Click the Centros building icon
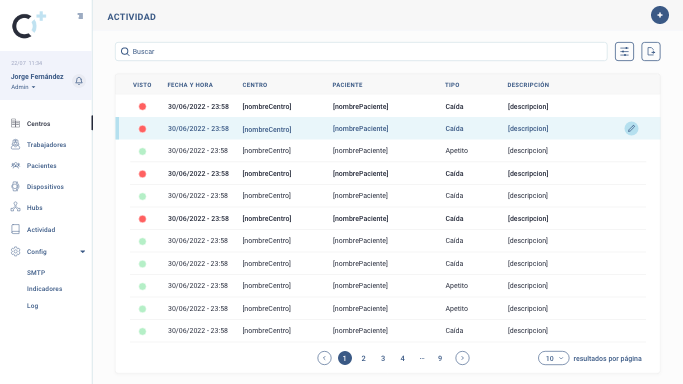Screen dimensions: 683x384 tap(15, 123)
